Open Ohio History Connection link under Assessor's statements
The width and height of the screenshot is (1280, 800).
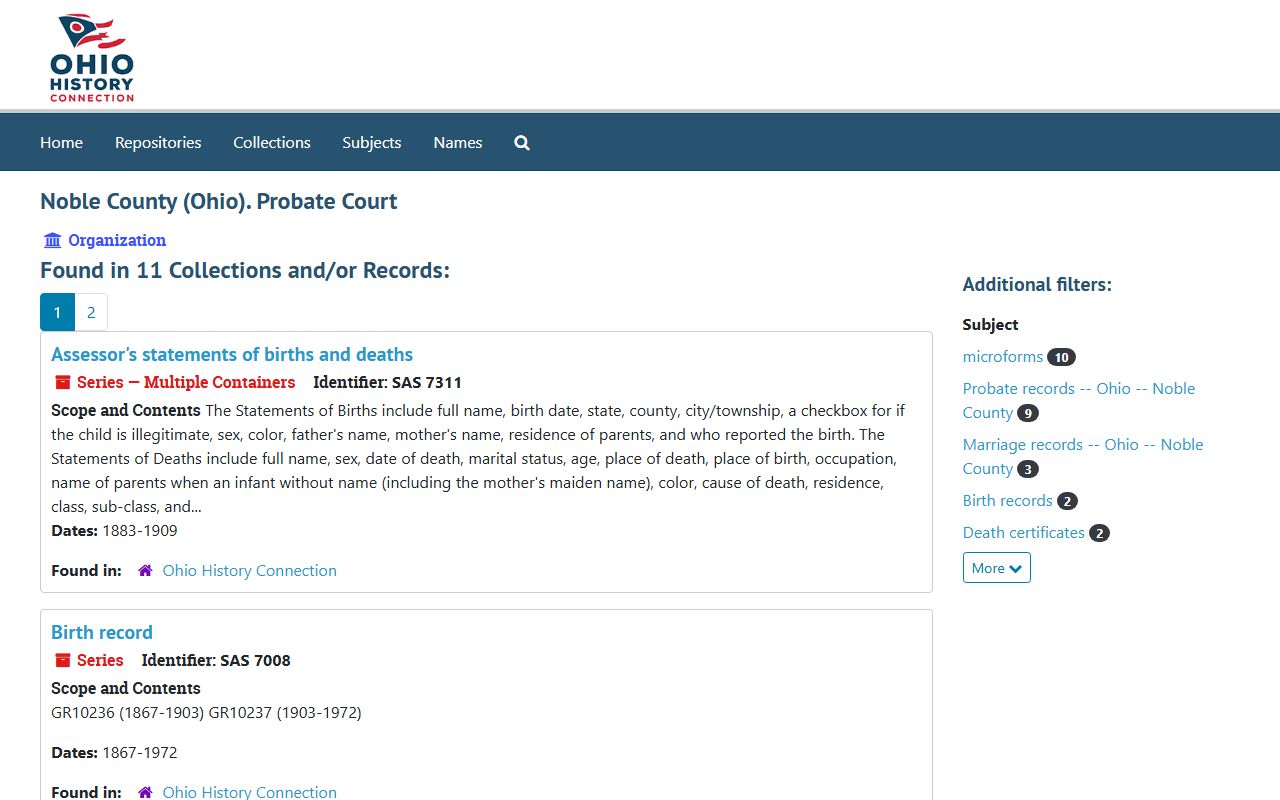(250, 570)
